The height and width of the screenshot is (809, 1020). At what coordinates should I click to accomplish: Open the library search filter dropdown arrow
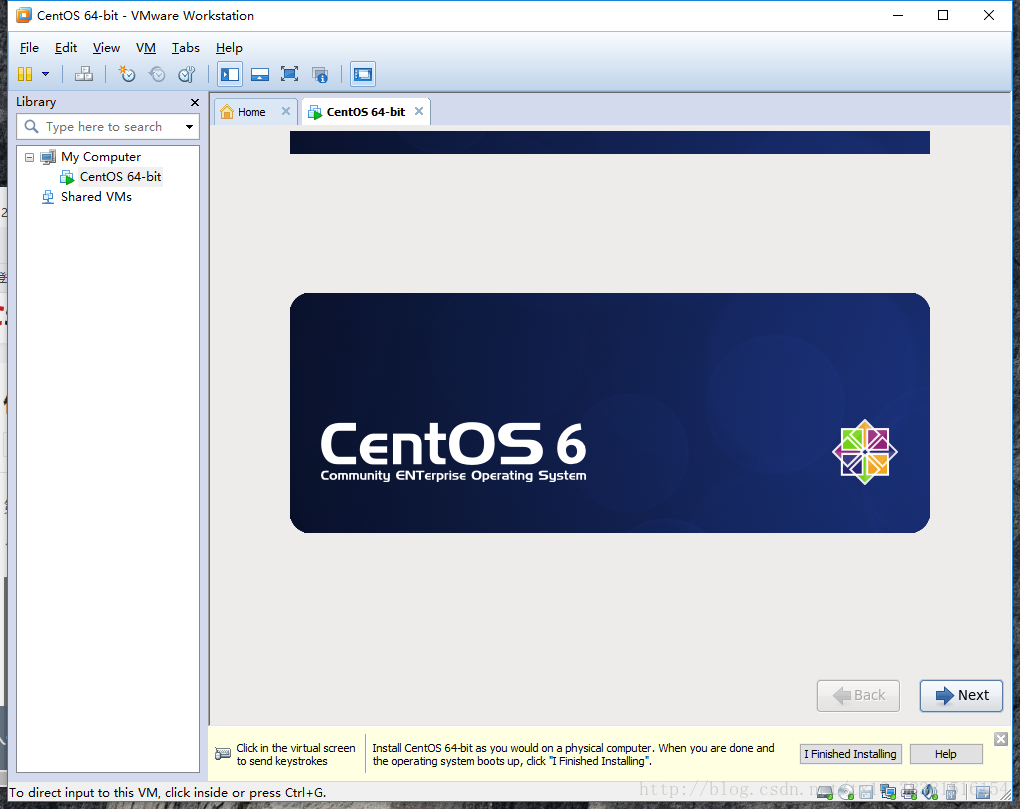click(x=189, y=127)
